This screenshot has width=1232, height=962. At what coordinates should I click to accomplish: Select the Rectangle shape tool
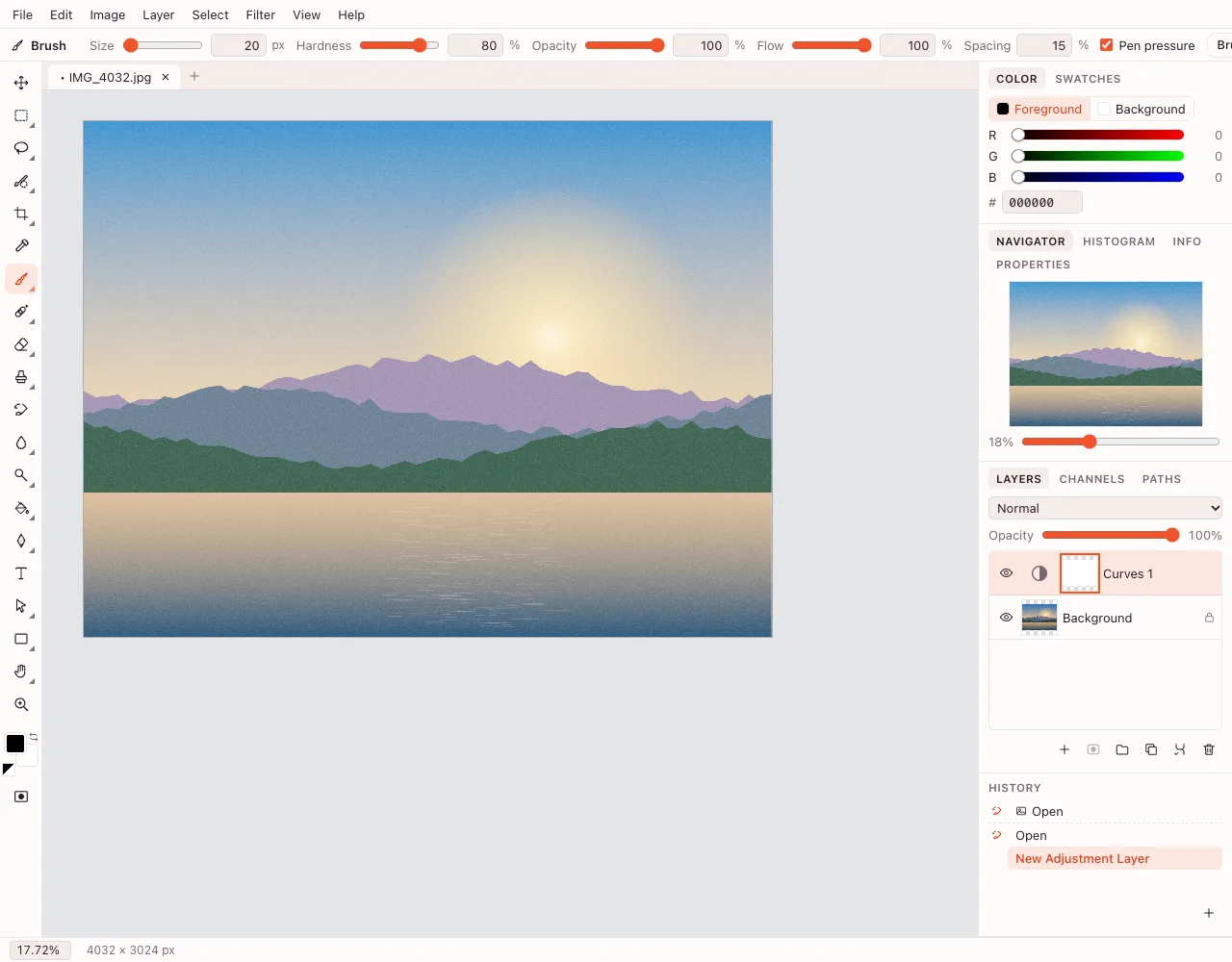point(21,639)
